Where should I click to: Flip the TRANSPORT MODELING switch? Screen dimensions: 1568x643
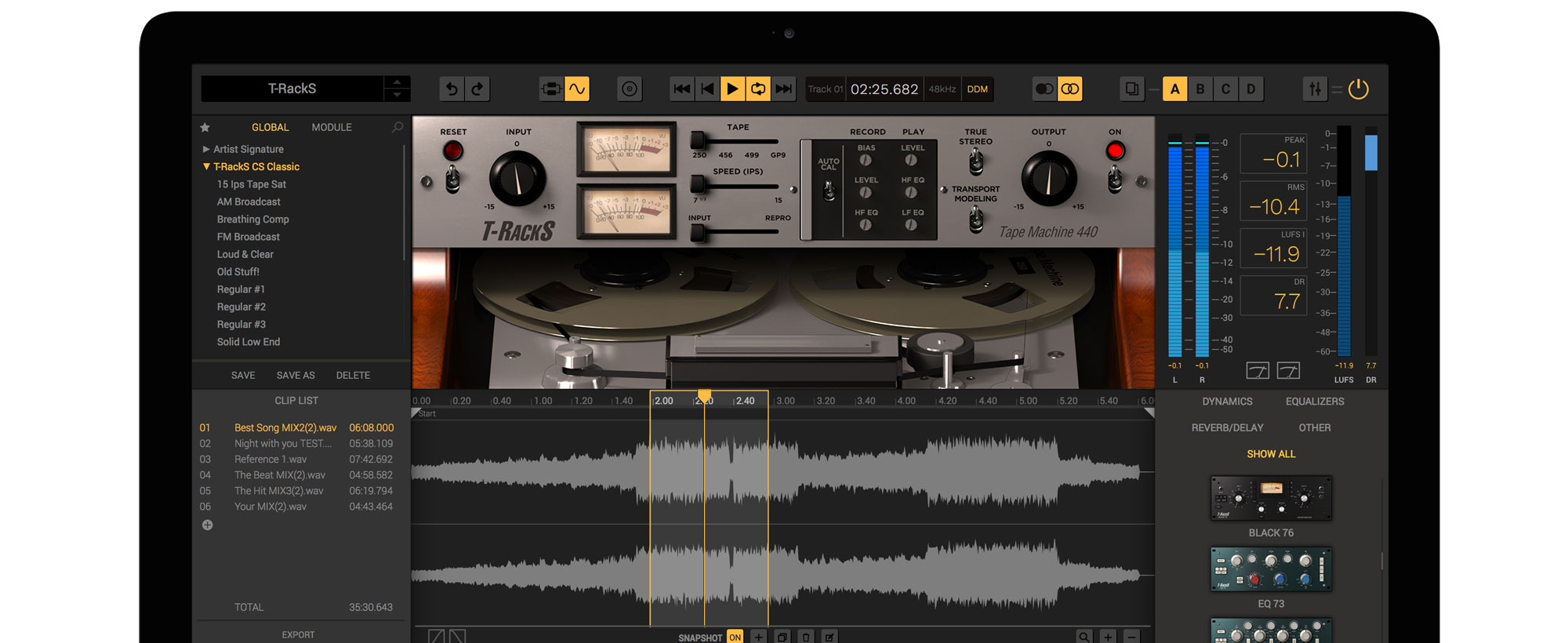[x=976, y=220]
